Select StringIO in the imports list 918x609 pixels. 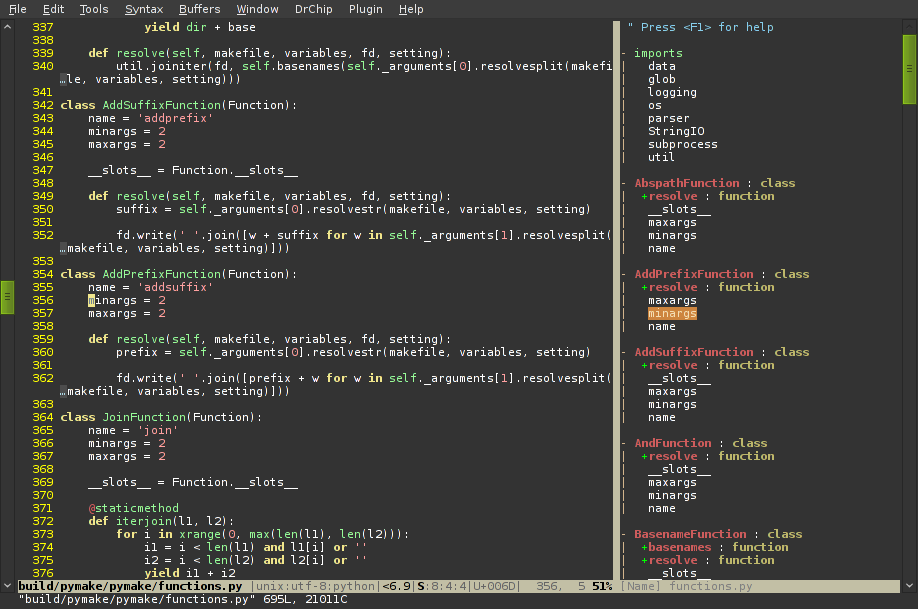(x=676, y=131)
